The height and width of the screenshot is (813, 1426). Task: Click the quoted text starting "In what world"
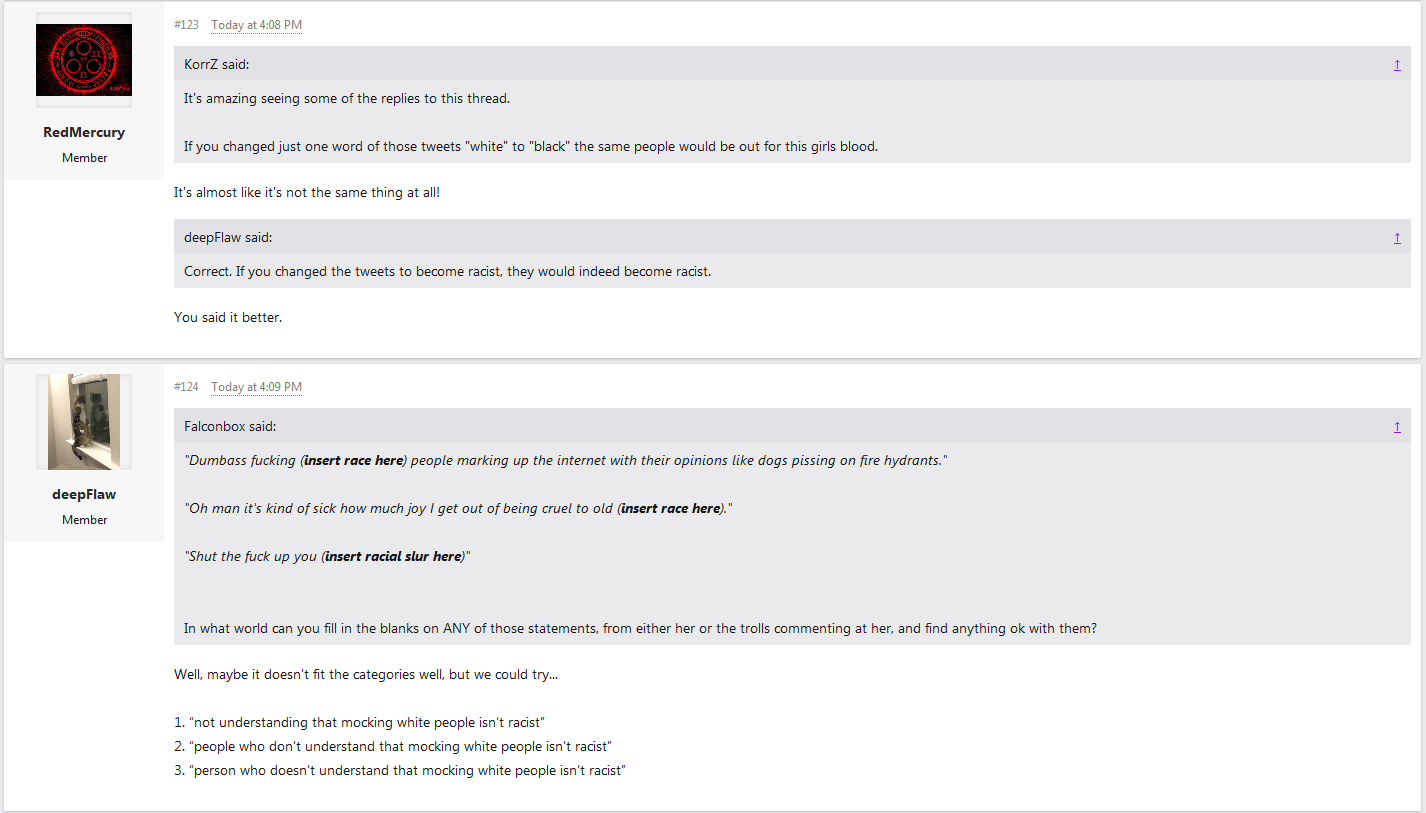click(640, 629)
